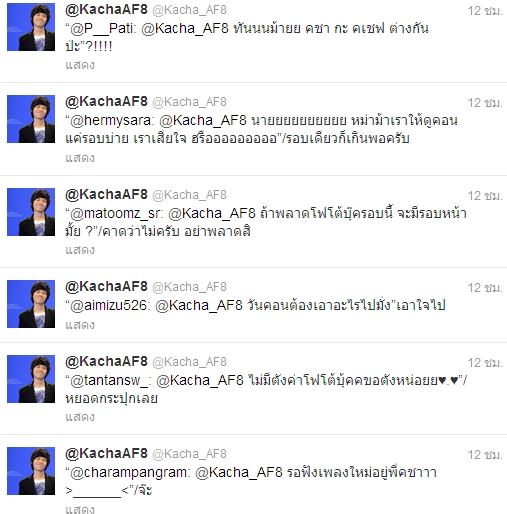
Task: Expand the @aimizu526 tweet with แสดง
Action: pos(80,325)
